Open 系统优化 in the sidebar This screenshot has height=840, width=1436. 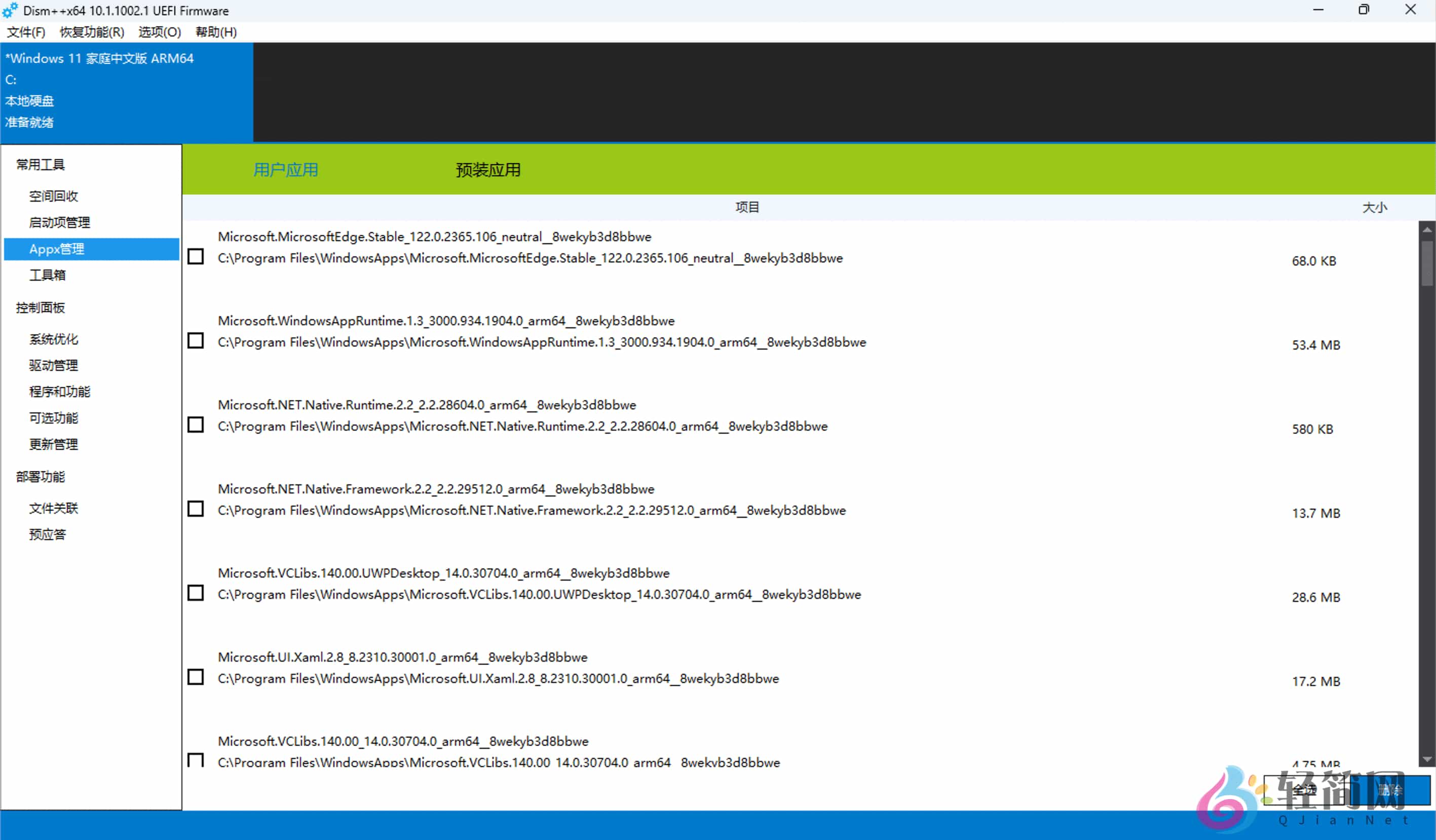pyautogui.click(x=54, y=339)
